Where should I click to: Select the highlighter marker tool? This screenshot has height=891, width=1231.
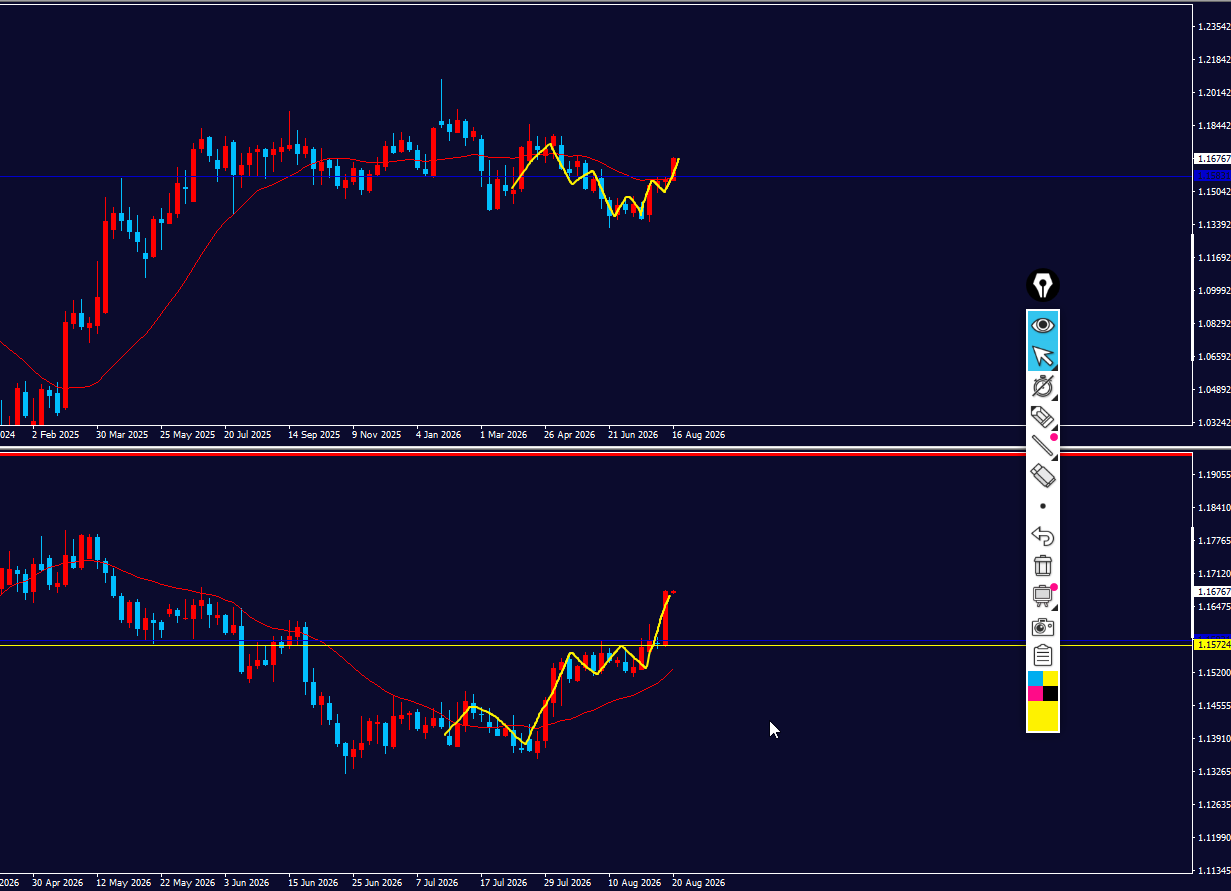pos(1043,416)
